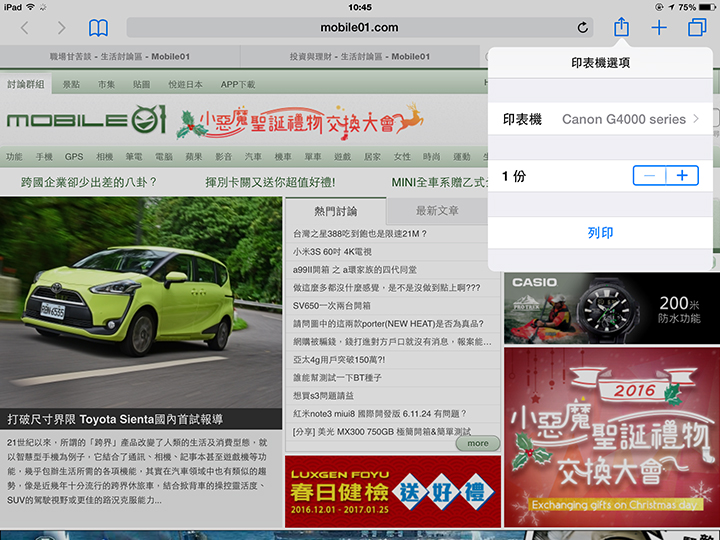Open 女性 category menu
720x540 pixels.
402,157
